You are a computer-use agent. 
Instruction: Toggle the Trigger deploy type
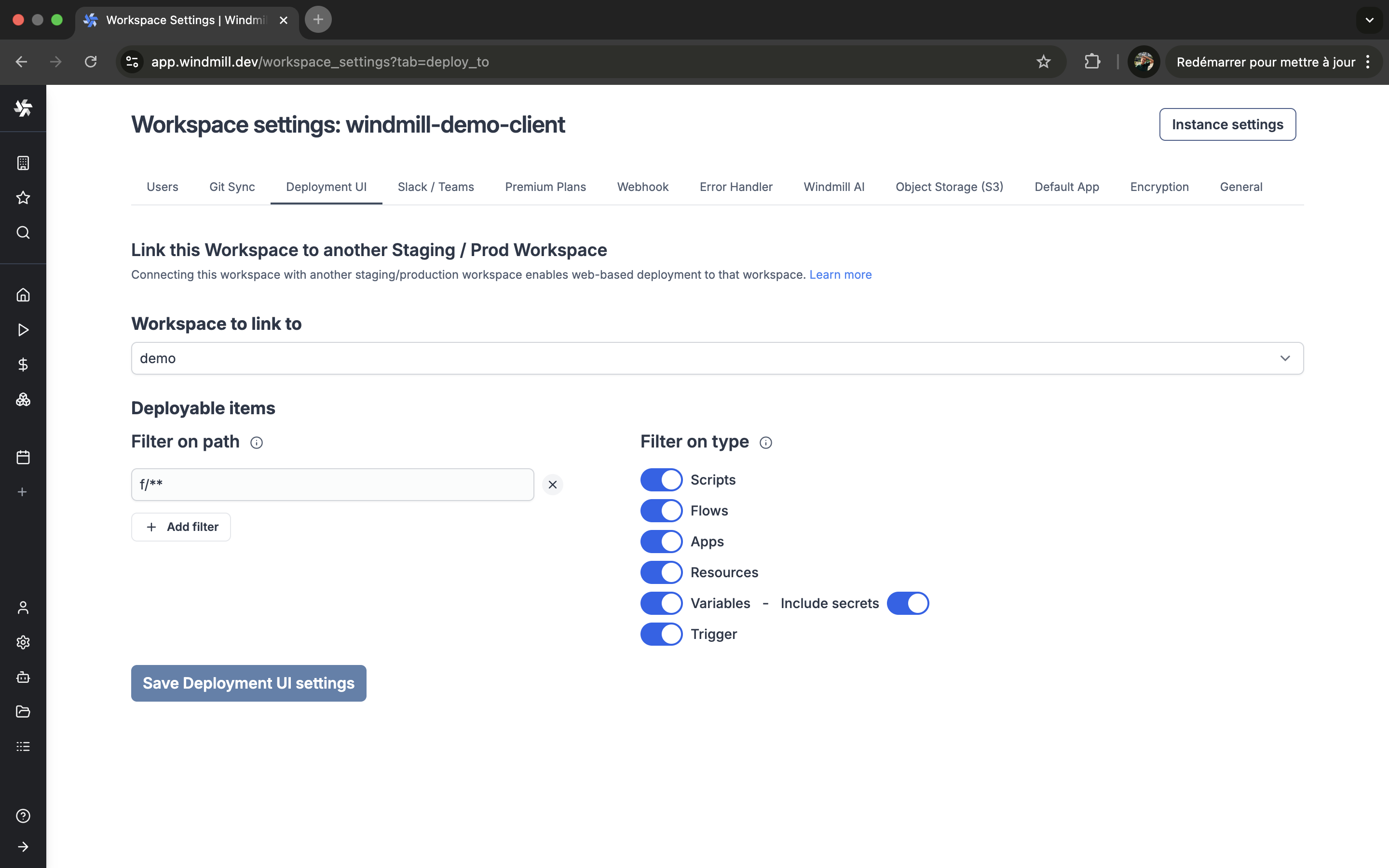(x=661, y=634)
